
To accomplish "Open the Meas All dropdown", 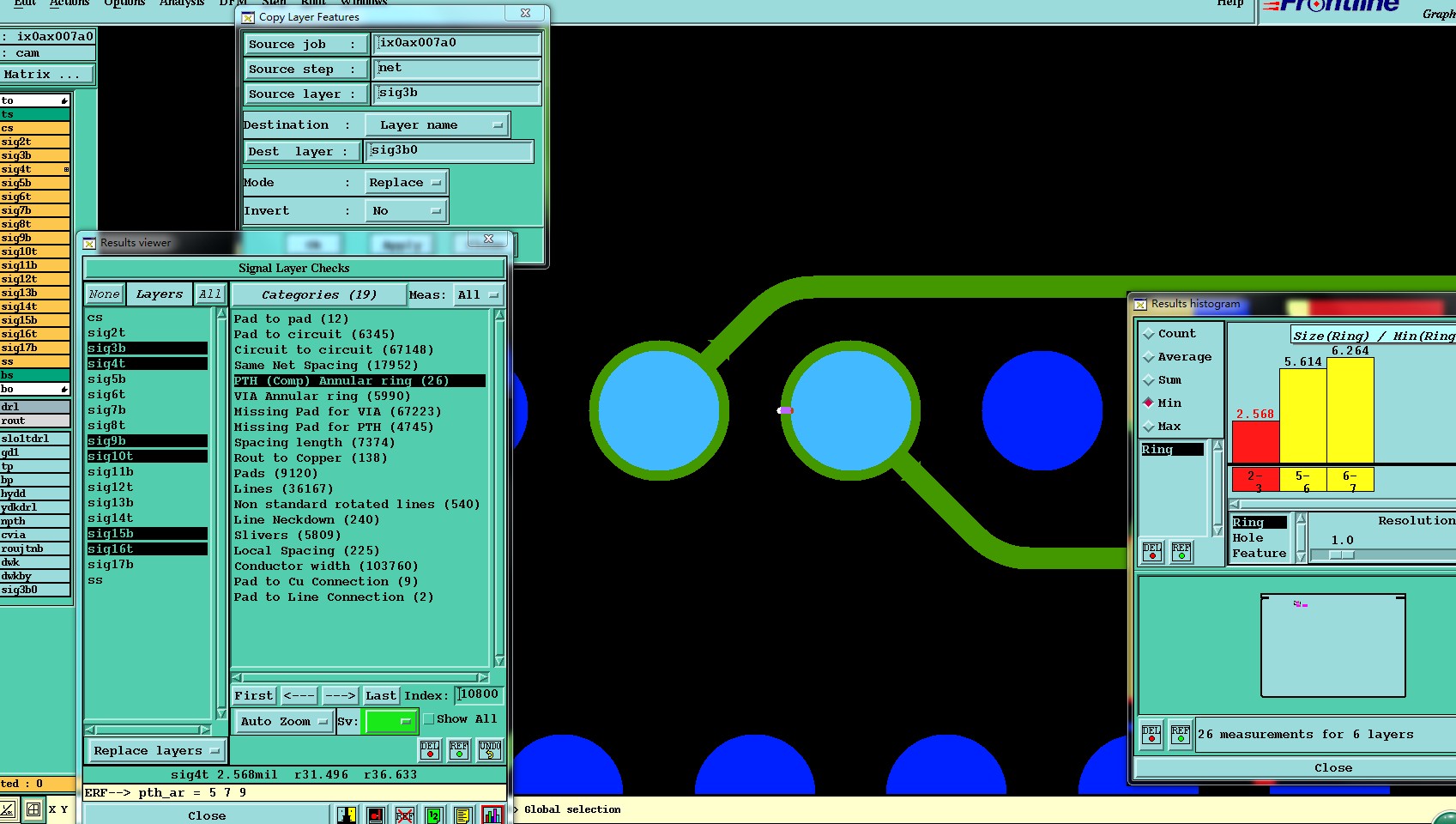I will pos(479,295).
